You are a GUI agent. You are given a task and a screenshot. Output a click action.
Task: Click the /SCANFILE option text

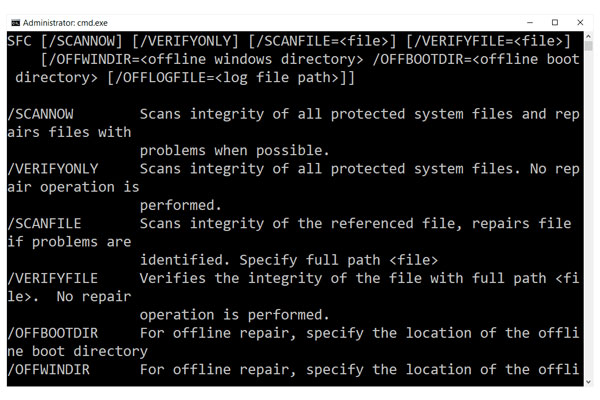point(44,224)
